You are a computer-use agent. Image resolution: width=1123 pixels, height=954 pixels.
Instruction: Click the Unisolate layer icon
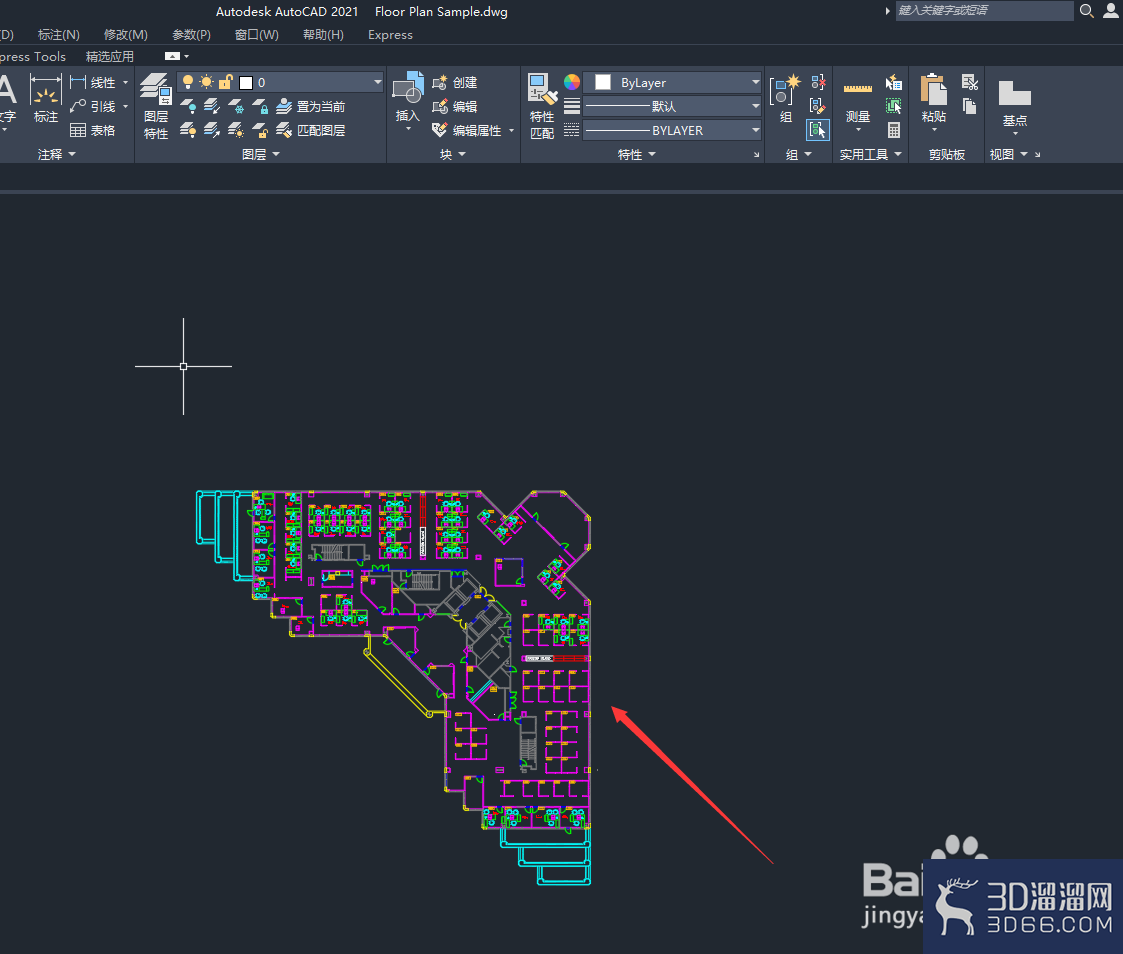coord(212,130)
